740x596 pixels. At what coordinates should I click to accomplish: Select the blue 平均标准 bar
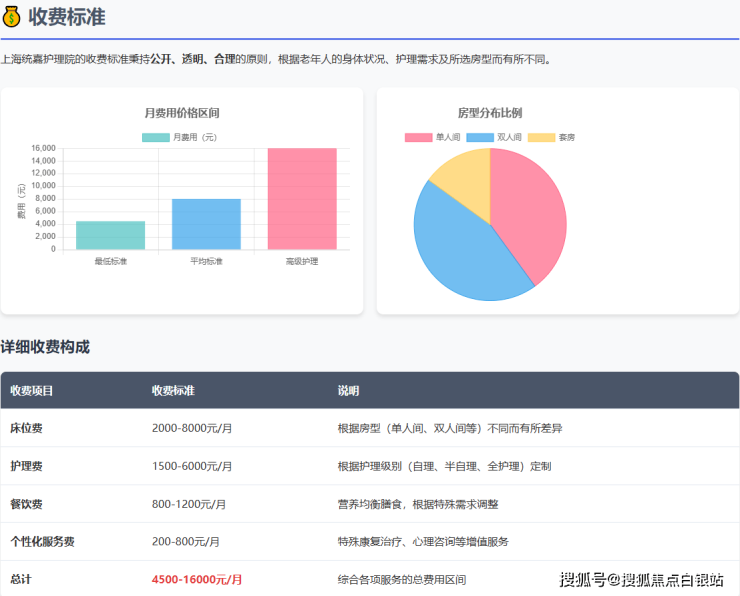point(206,224)
